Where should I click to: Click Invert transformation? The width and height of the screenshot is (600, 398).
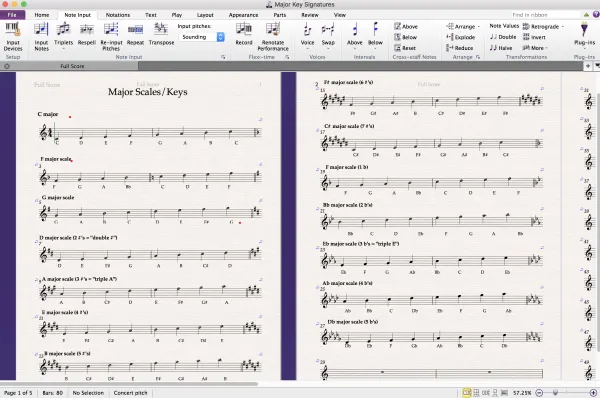534,37
